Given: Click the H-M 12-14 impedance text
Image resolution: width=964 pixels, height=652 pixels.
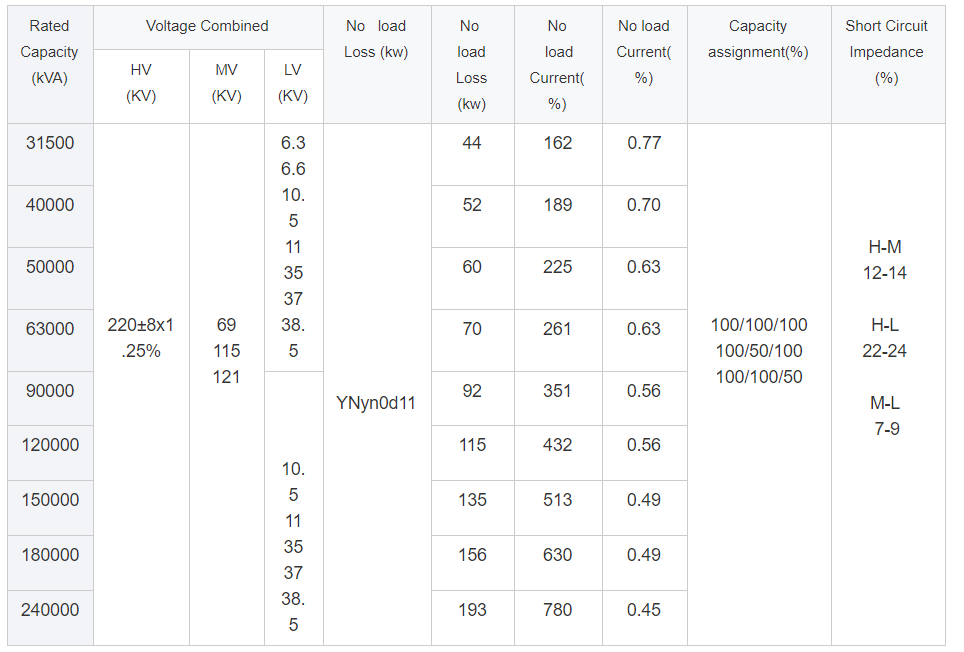Looking at the screenshot, I should [x=885, y=260].
